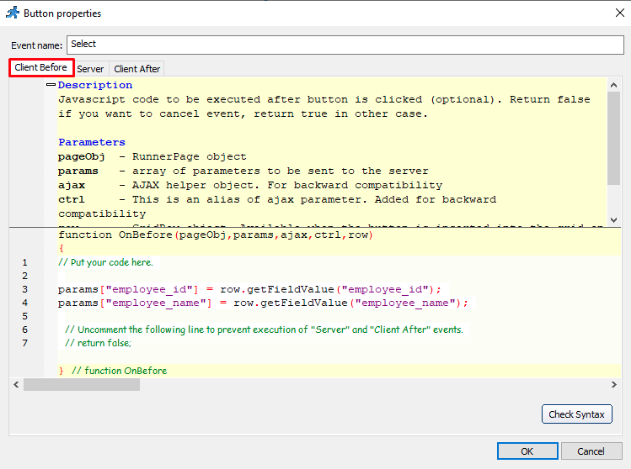Open the Server tab

pyautogui.click(x=90, y=69)
